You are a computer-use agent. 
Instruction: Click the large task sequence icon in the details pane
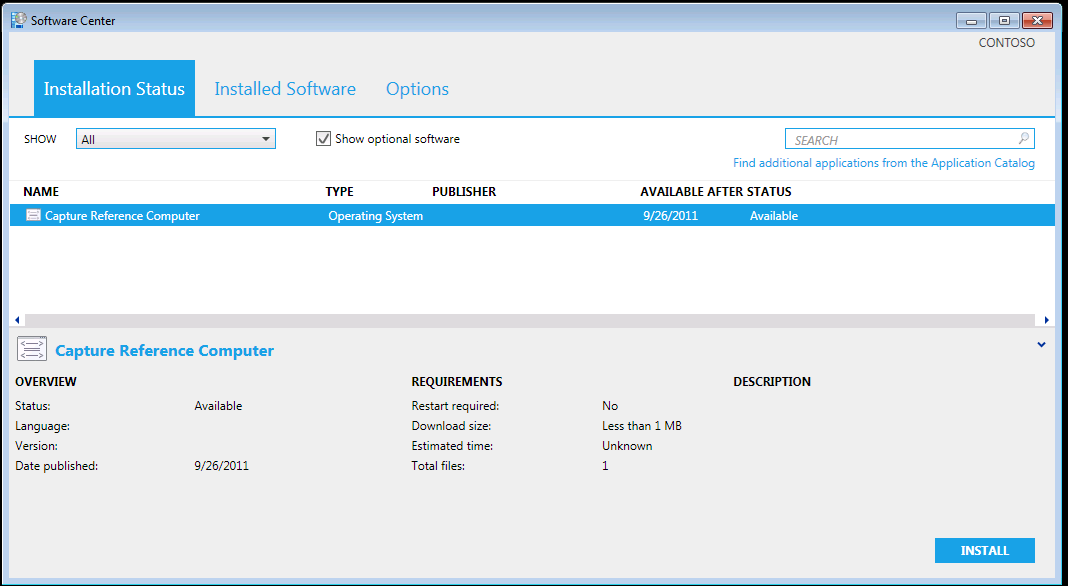point(31,349)
